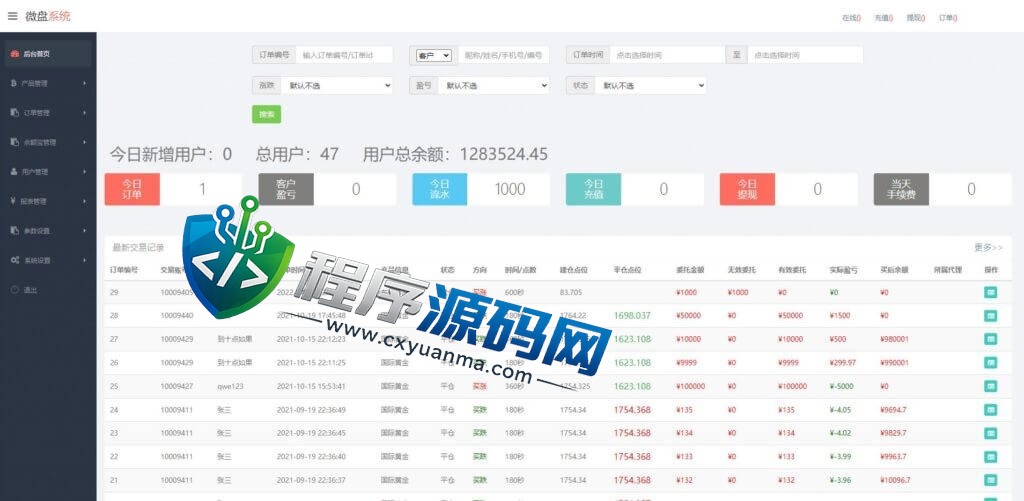Viewport: 1024px width, 501px height.
Task: Click the gray 当天手续费 stat tile
Action: [x=901, y=189]
